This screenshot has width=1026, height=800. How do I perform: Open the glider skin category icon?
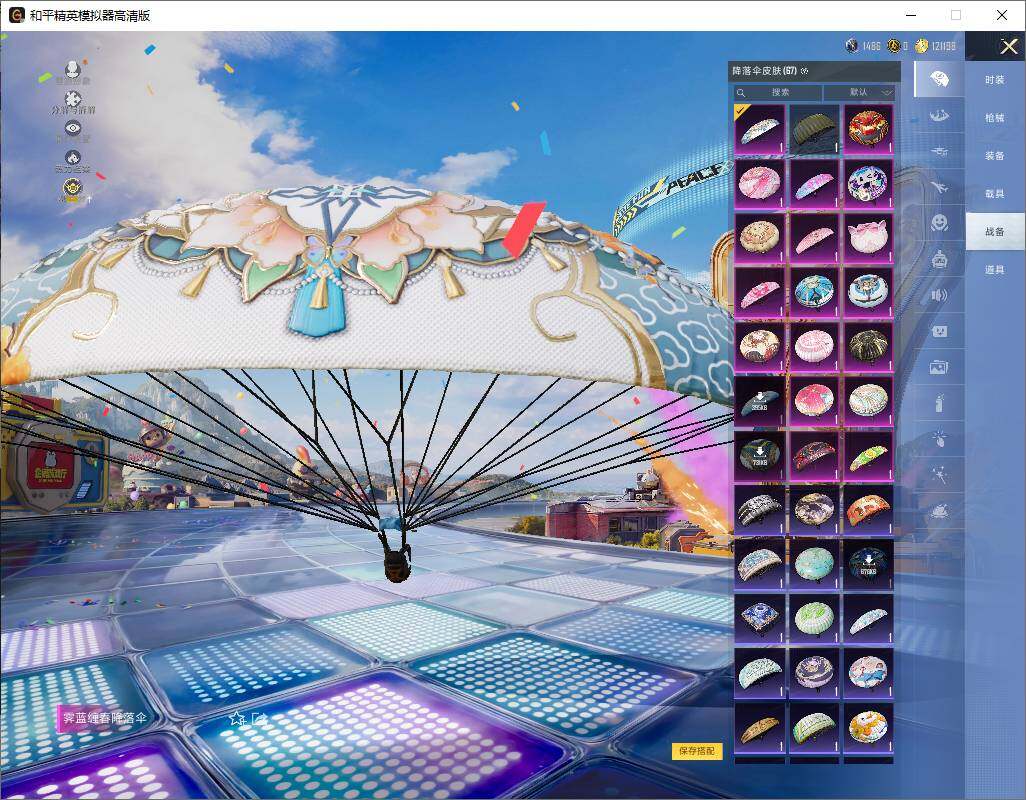click(939, 116)
